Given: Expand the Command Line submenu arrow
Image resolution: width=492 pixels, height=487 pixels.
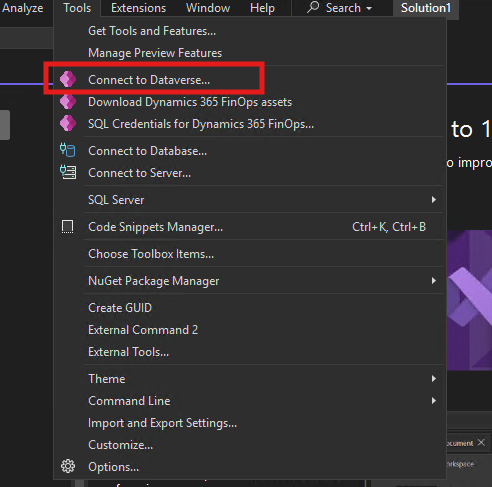Looking at the screenshot, I should [434, 401].
